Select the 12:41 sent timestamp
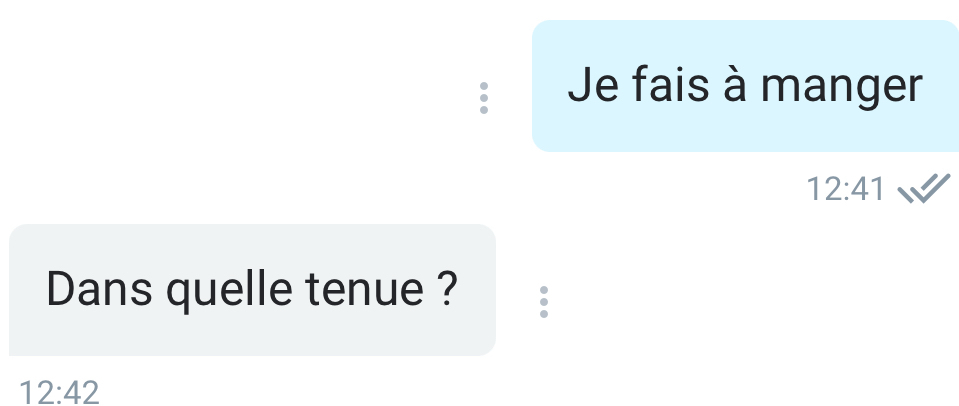Image resolution: width=959 pixels, height=406 pixels. point(846,188)
